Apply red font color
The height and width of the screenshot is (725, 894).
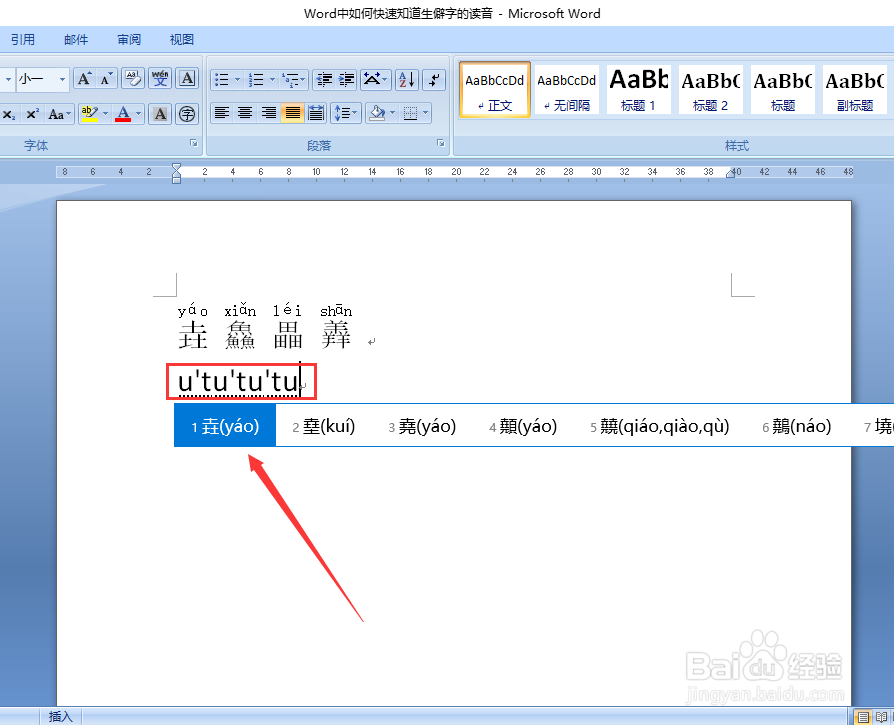(123, 114)
